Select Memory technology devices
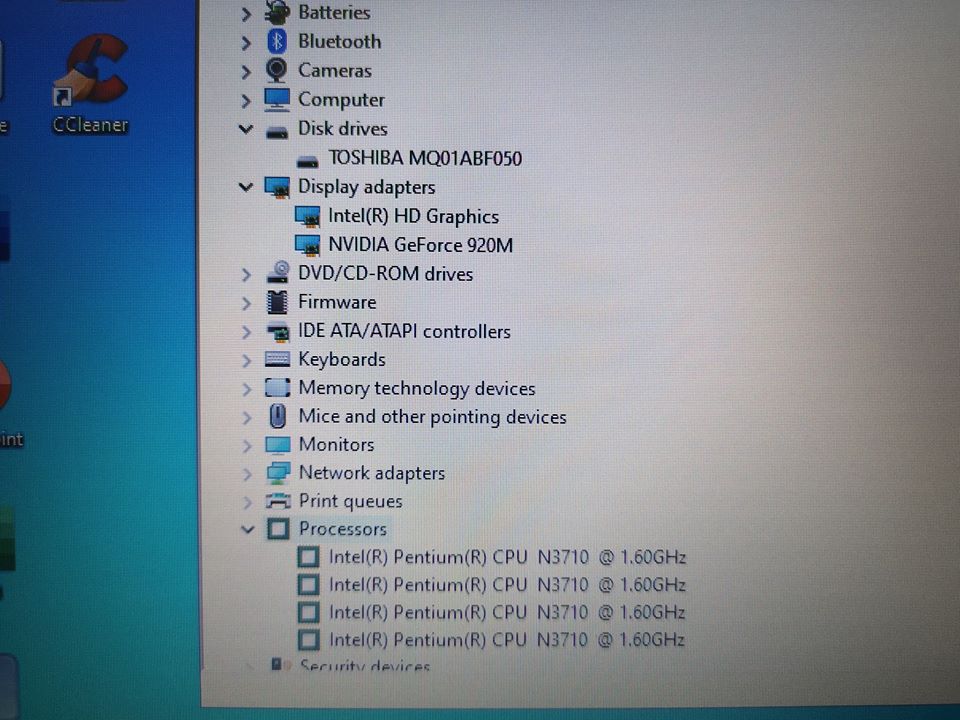 pos(416,388)
